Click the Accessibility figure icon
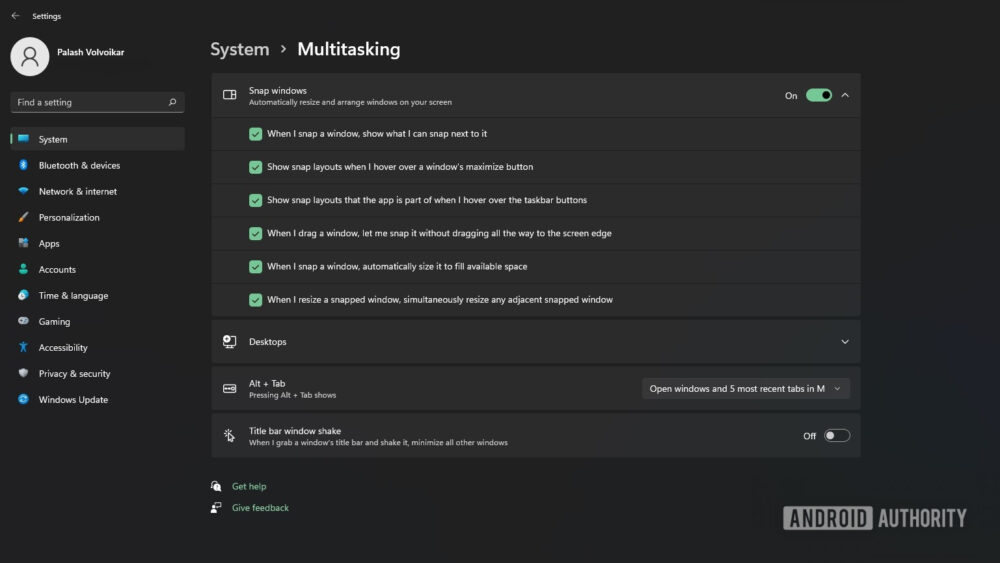The width and height of the screenshot is (1000, 563). click(x=23, y=347)
